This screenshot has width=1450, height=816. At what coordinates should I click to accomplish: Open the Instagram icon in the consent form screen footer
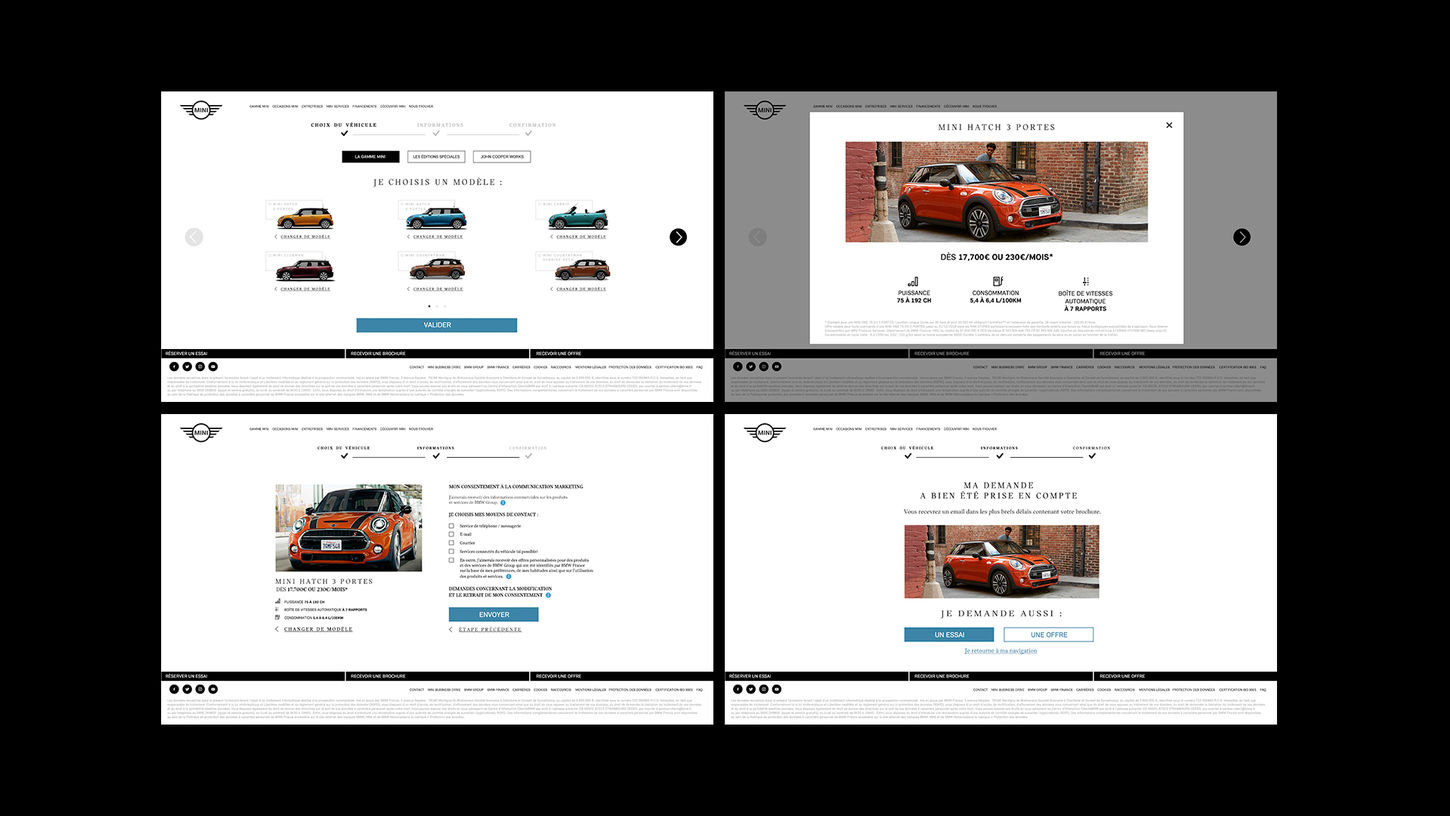[200, 689]
